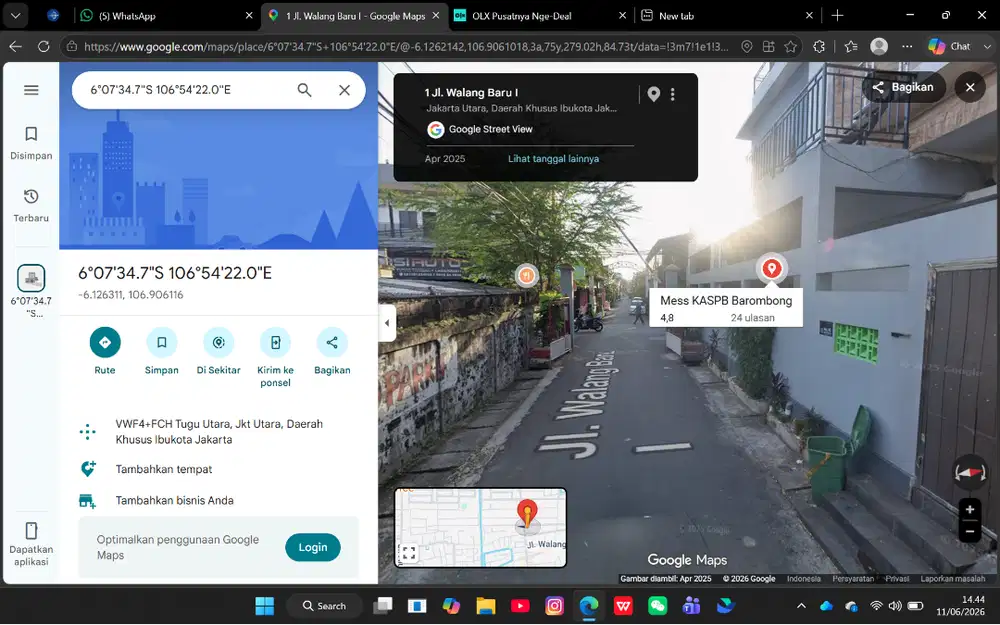Click the minimap preview
The image size is (1000, 625).
(480, 527)
